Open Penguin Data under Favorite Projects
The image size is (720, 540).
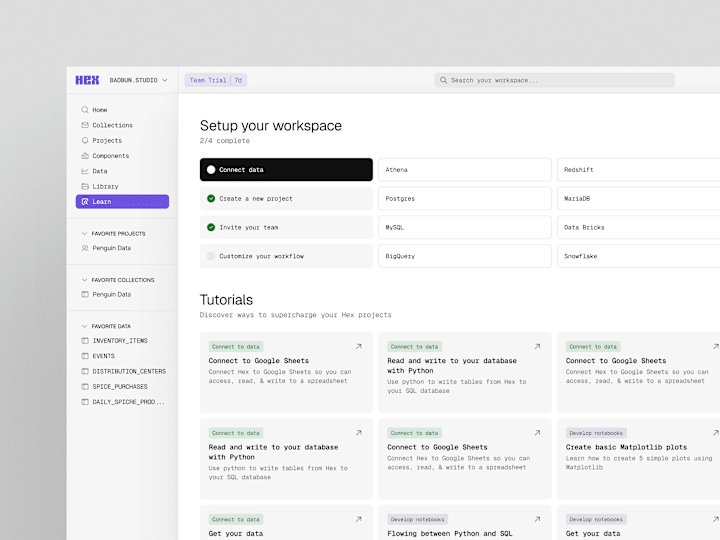(x=112, y=248)
